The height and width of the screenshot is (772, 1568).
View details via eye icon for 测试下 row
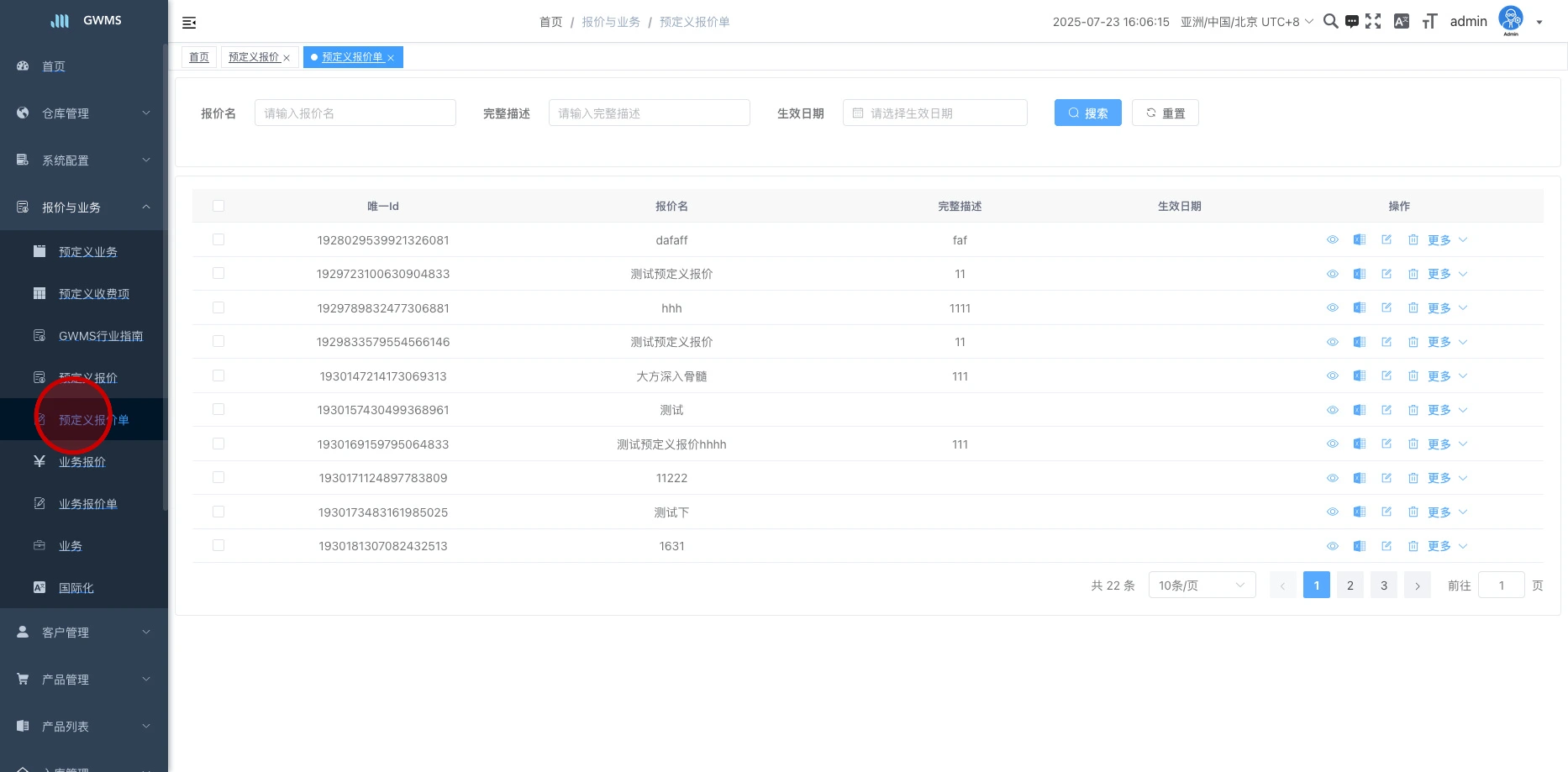1332,512
